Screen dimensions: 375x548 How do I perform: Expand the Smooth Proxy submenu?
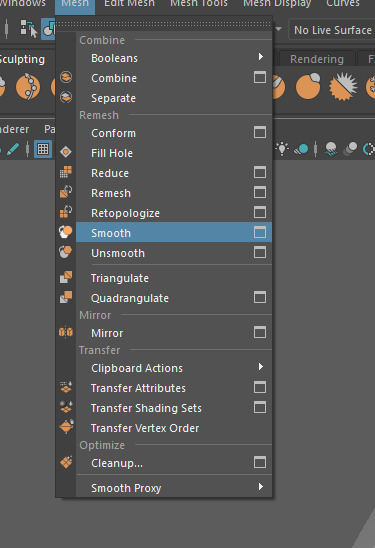click(x=261, y=487)
